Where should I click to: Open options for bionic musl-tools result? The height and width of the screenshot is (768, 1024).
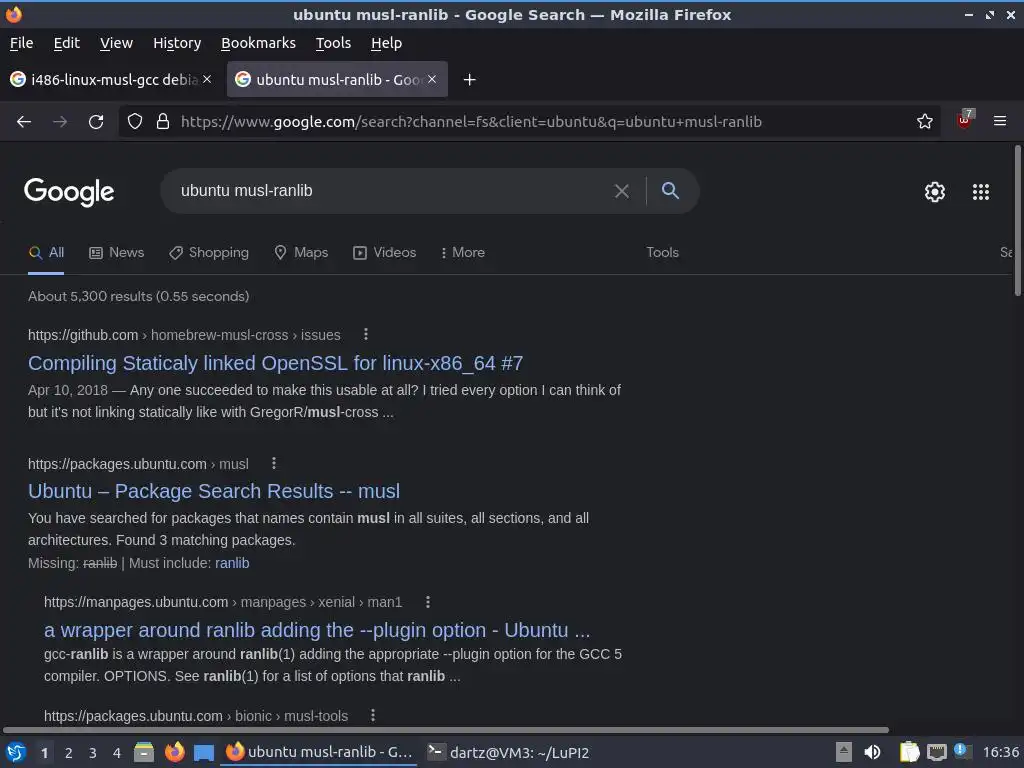pyautogui.click(x=373, y=715)
